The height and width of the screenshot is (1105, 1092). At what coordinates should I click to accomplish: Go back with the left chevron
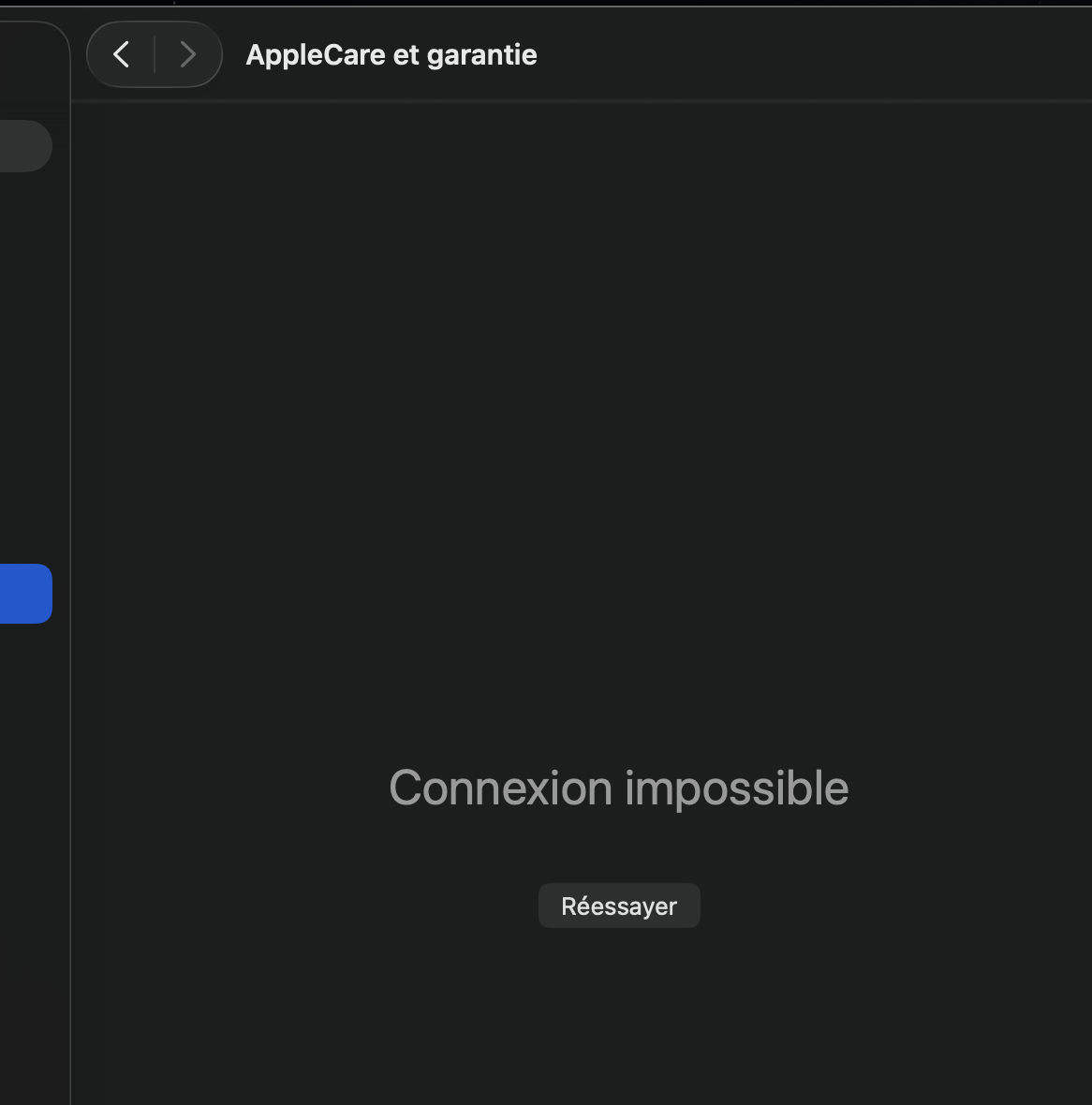coord(122,54)
